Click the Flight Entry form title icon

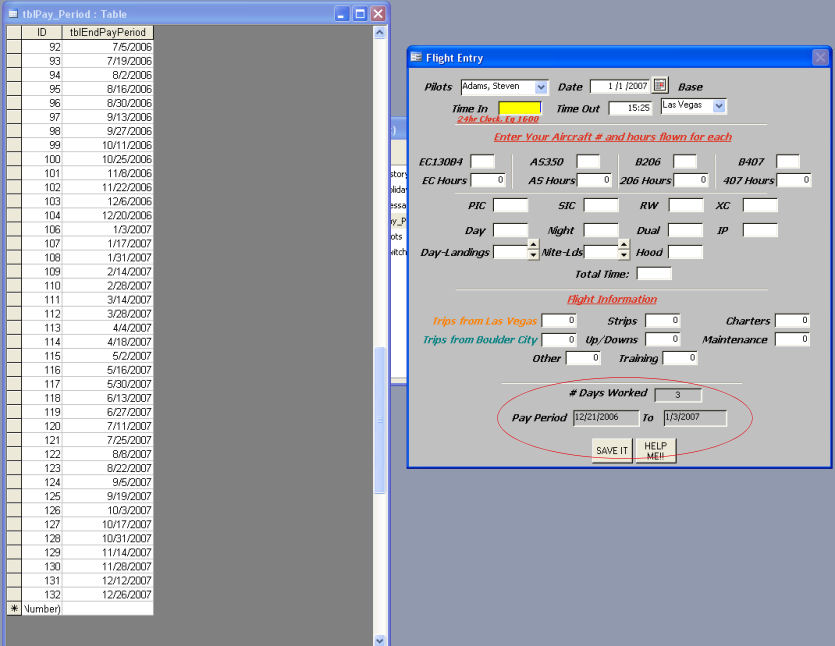click(x=416, y=58)
